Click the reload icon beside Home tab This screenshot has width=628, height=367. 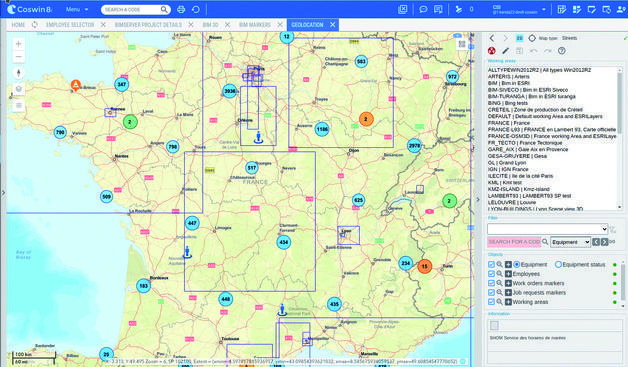(35, 25)
